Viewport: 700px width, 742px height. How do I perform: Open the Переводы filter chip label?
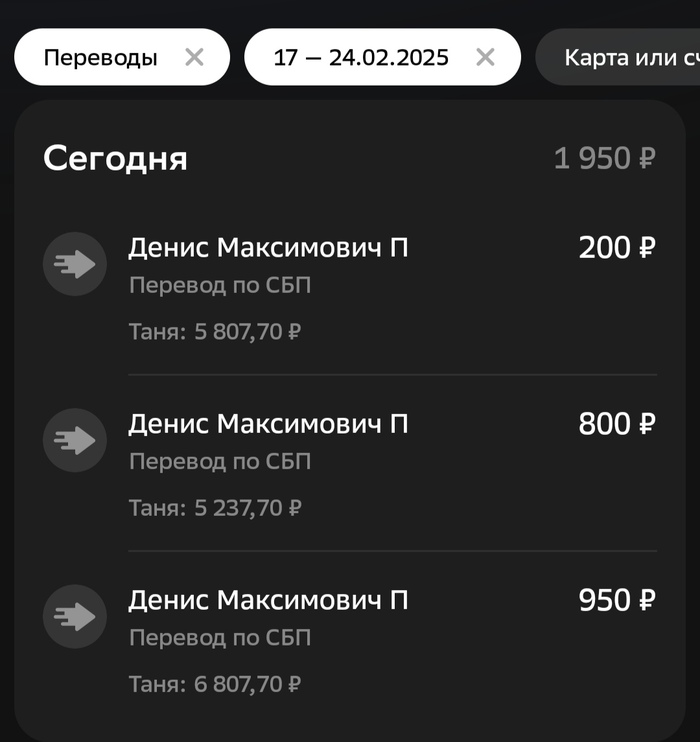tap(100, 58)
